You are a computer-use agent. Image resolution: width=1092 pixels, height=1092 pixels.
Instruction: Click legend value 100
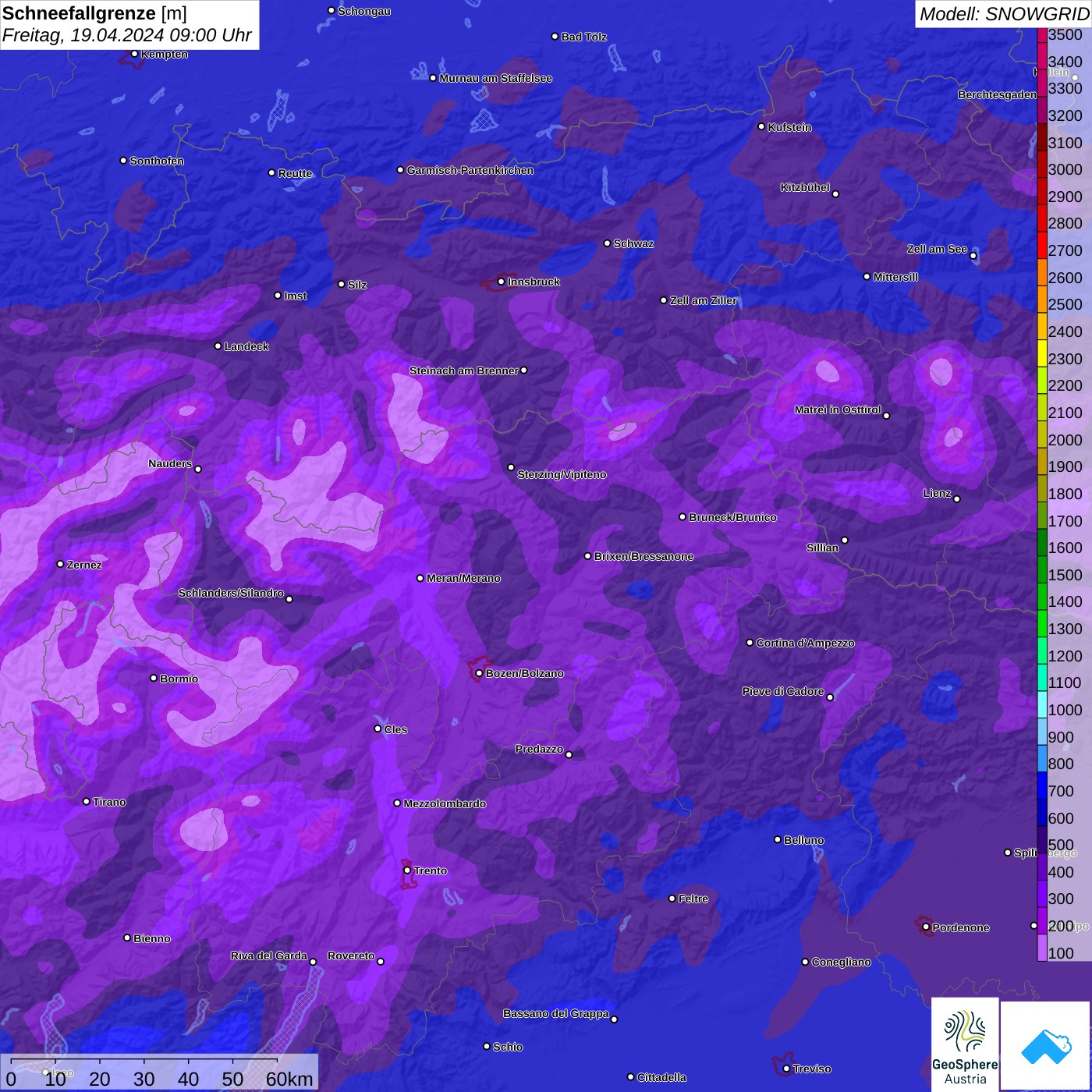pos(1062,953)
